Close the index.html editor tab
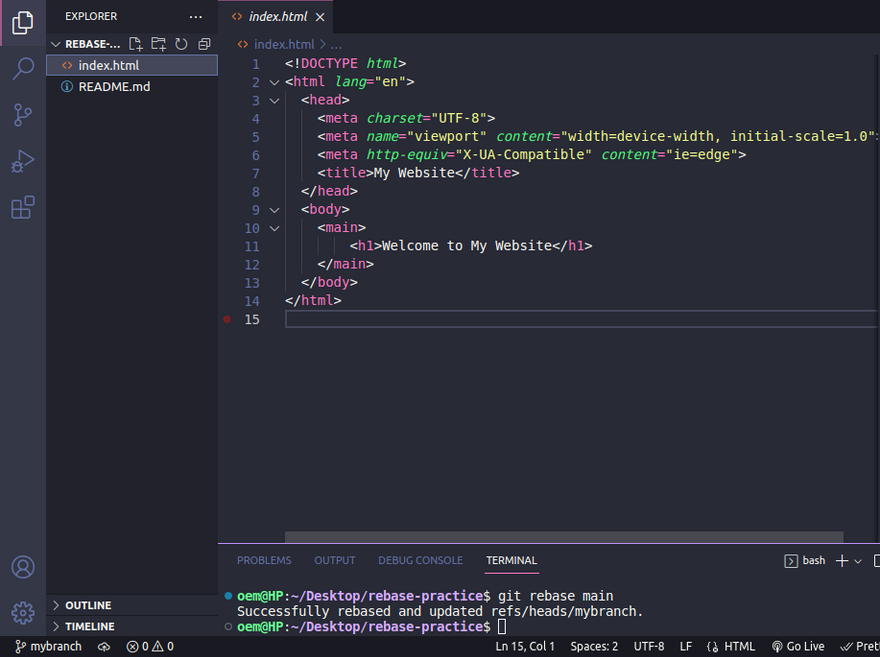Viewport: 880px width, 657px height. click(320, 17)
